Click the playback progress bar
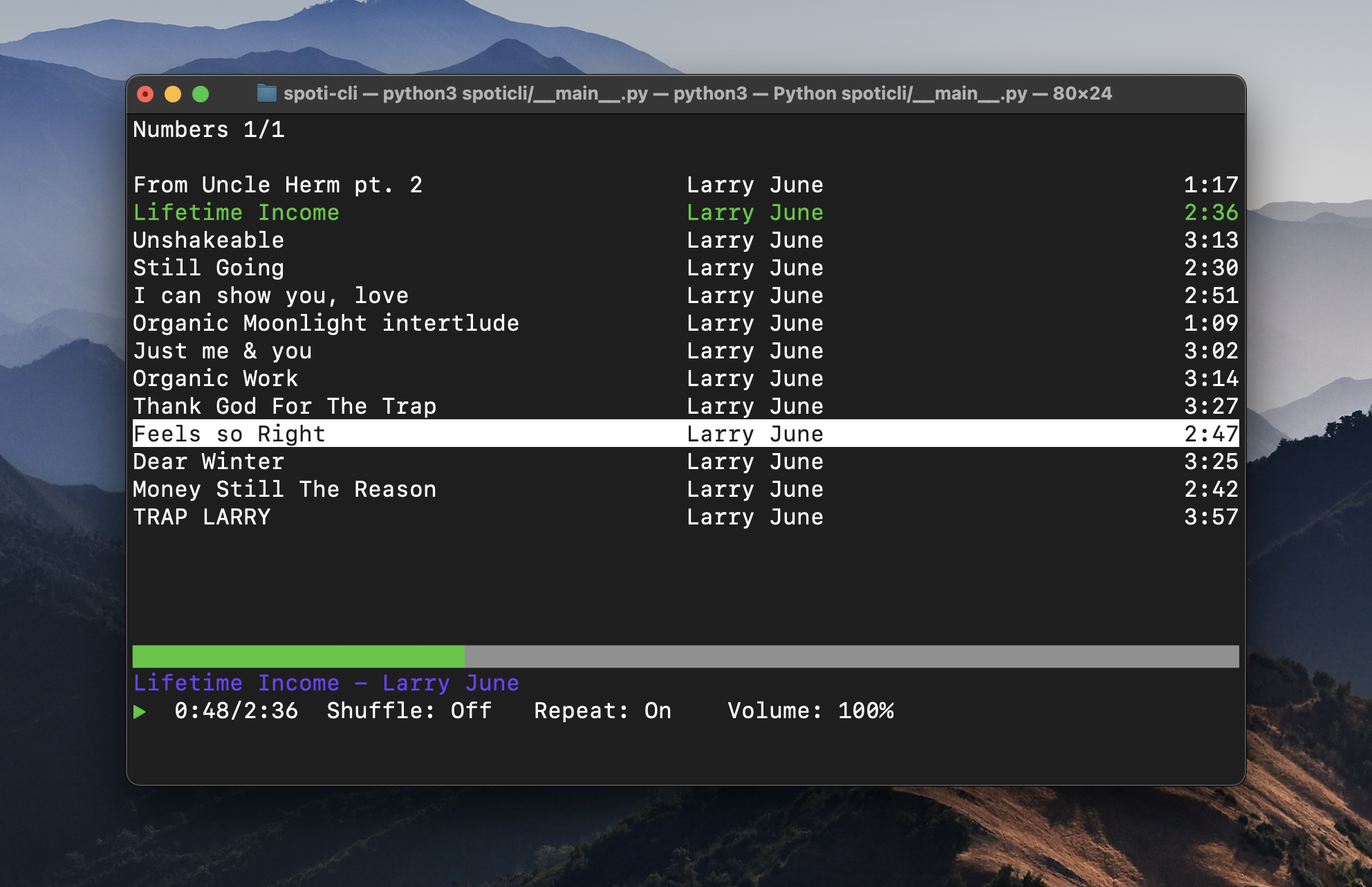 point(685,653)
